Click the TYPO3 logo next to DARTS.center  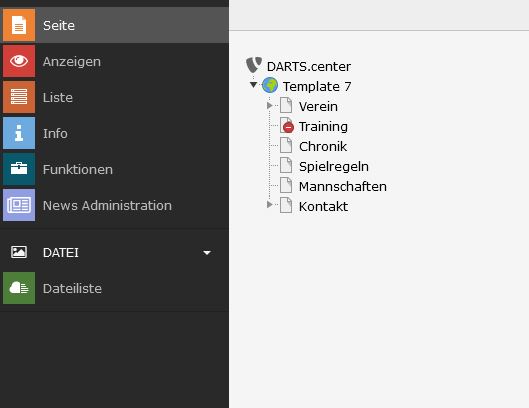point(254,65)
